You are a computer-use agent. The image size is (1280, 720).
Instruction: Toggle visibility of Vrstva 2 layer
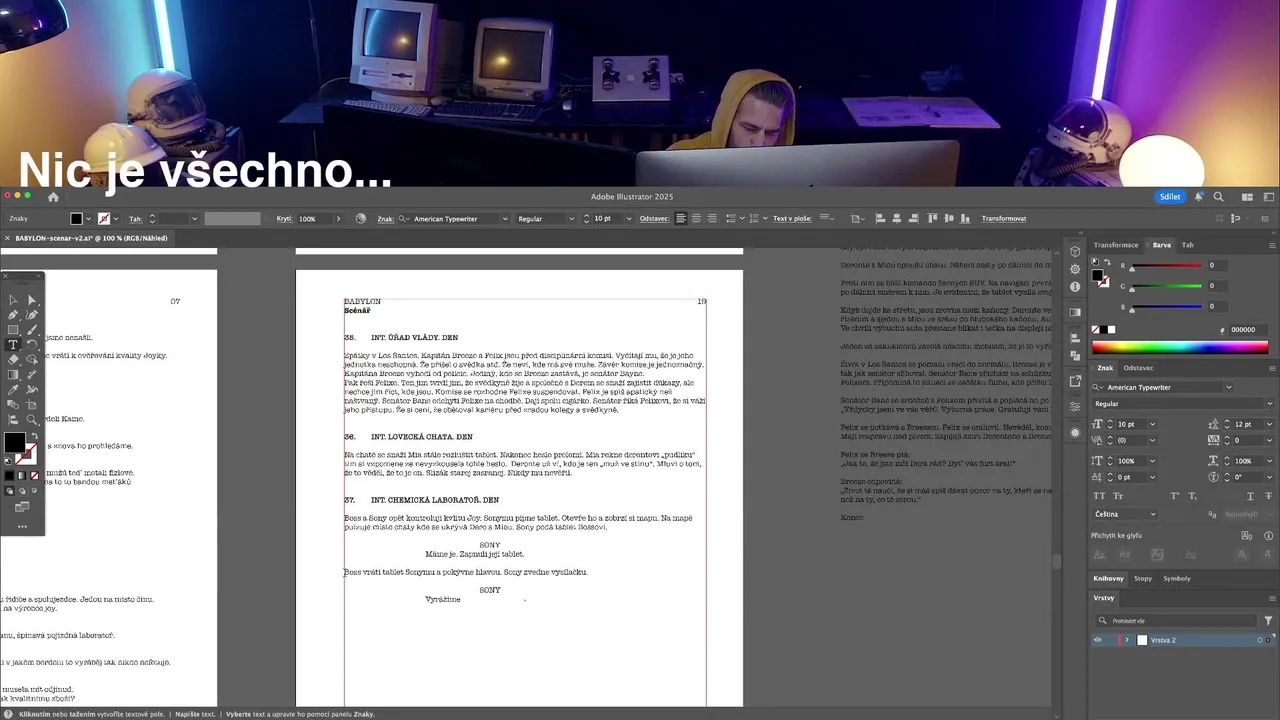1097,640
